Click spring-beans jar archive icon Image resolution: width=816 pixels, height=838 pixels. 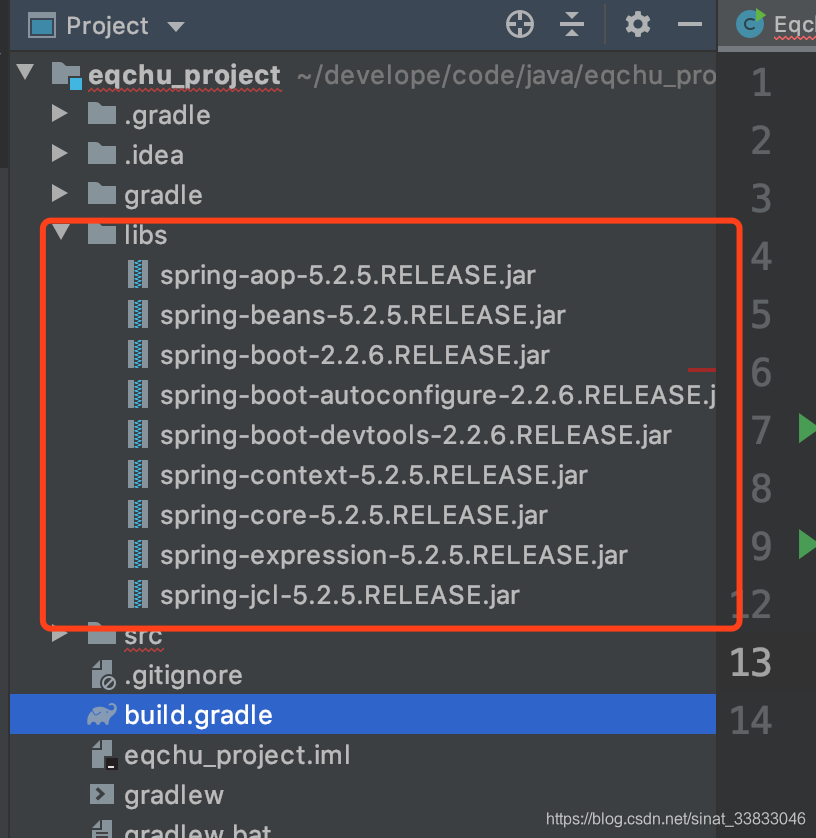[138, 314]
